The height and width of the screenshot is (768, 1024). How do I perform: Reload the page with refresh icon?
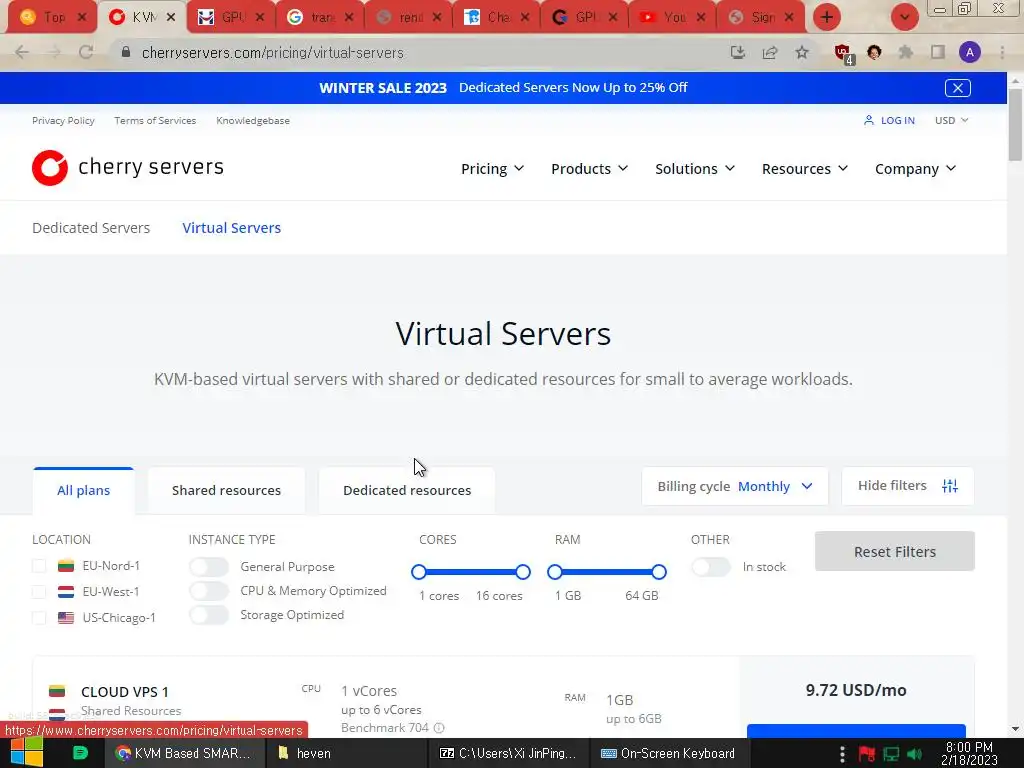point(86,52)
